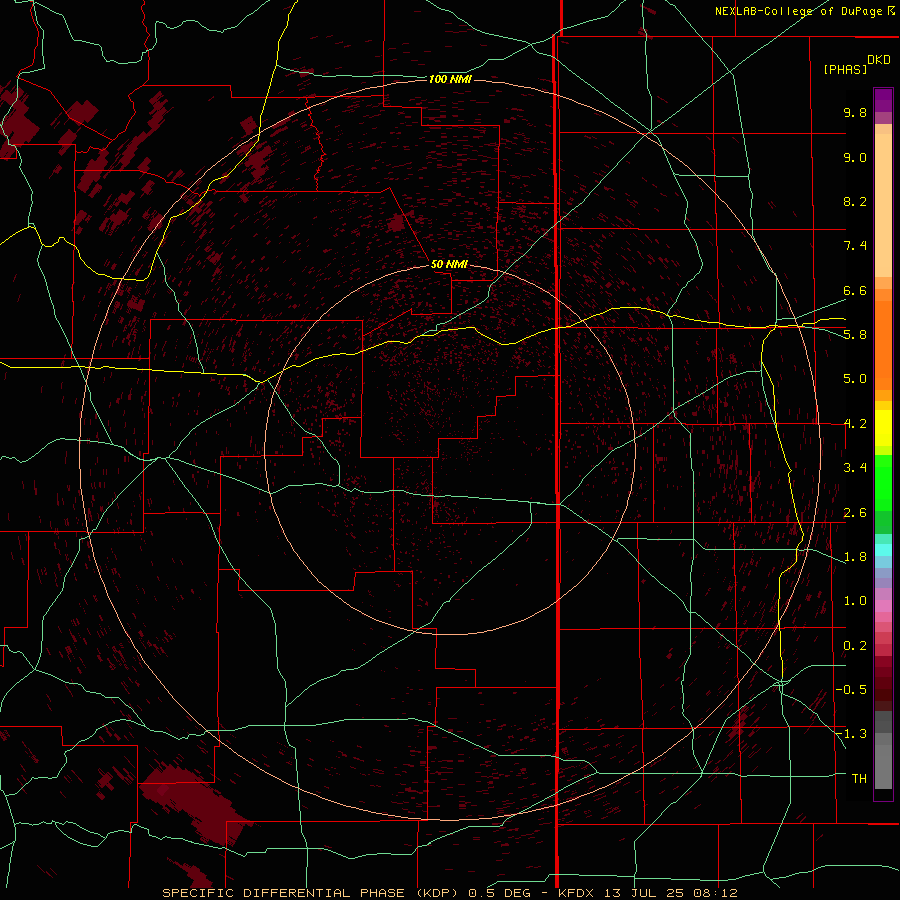Viewport: 900px width, 900px height.
Task: Click the 1.8 value on the color scale
Action: tap(855, 557)
